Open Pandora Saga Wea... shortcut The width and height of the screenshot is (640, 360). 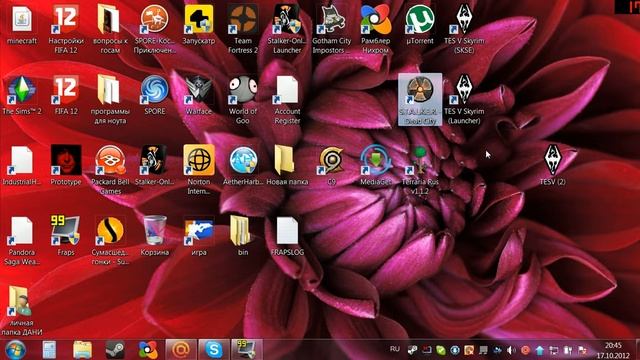coord(22,241)
